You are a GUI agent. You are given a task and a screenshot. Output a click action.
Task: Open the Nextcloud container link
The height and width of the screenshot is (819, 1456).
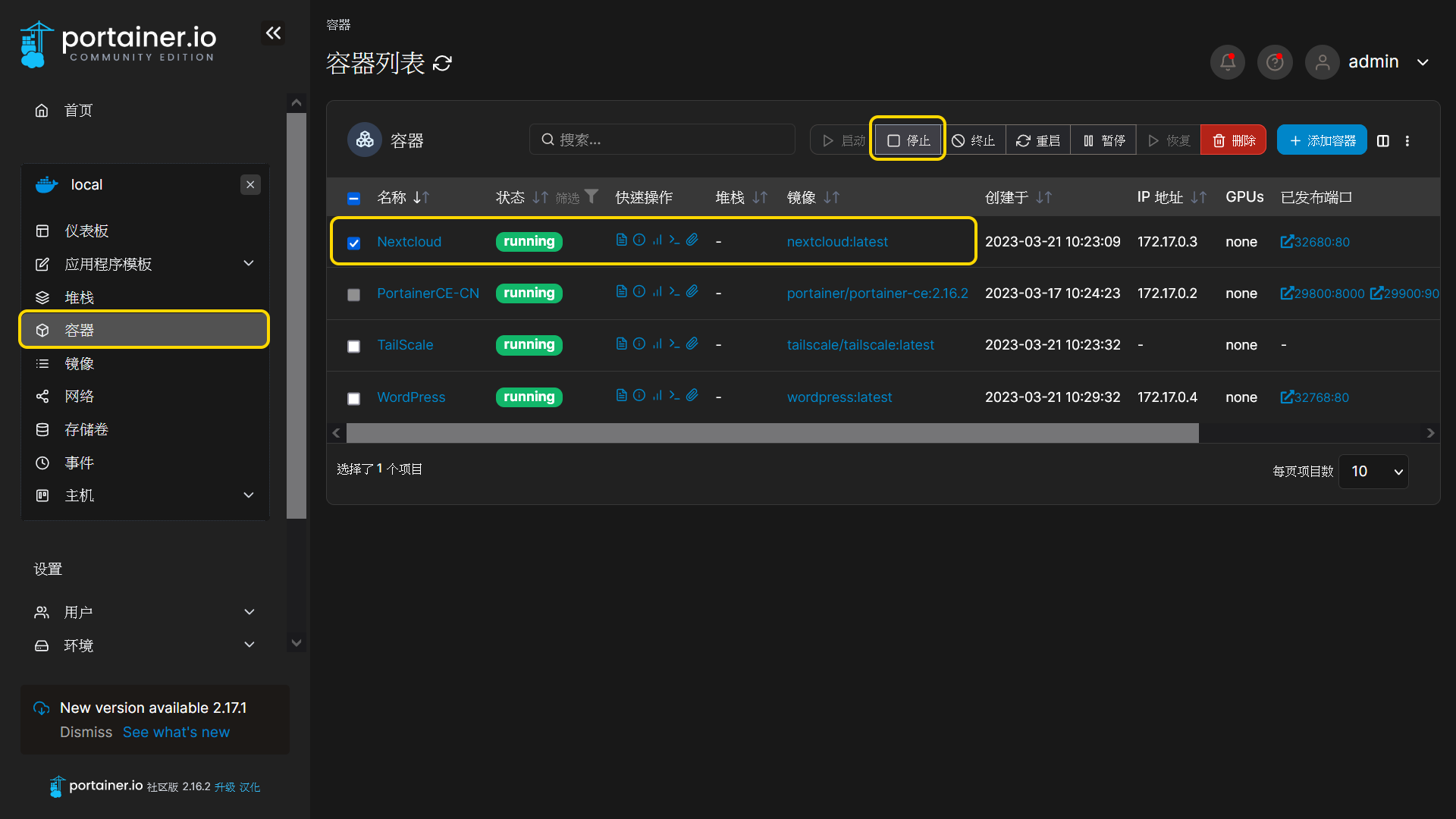click(409, 242)
